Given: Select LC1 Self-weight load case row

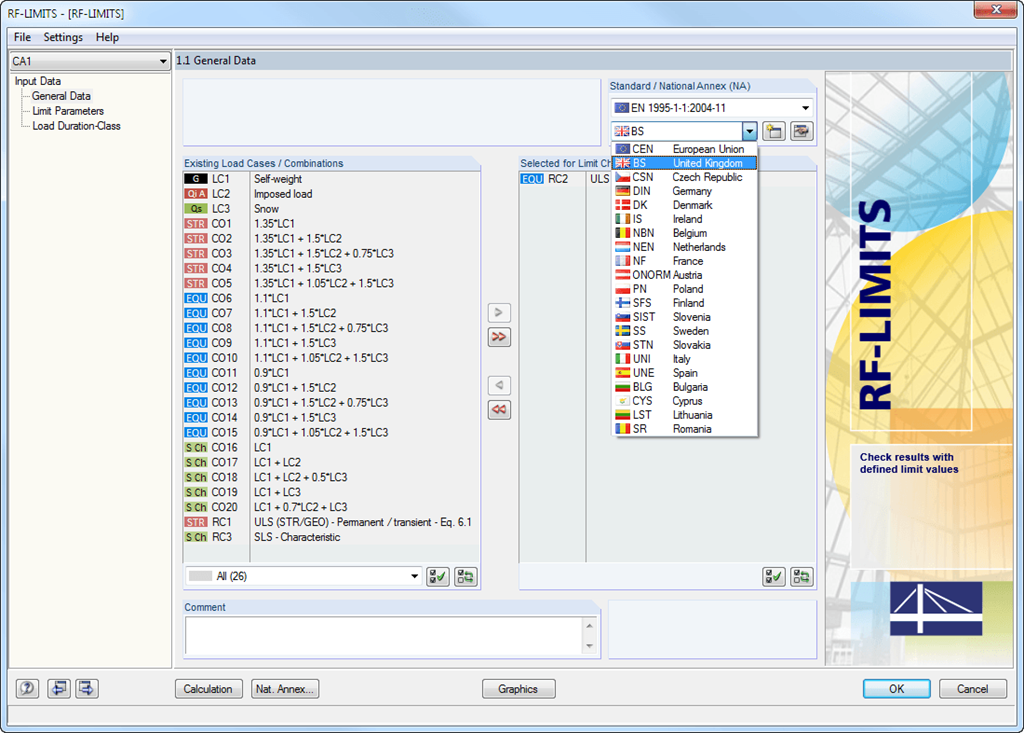Looking at the screenshot, I should coord(332,179).
